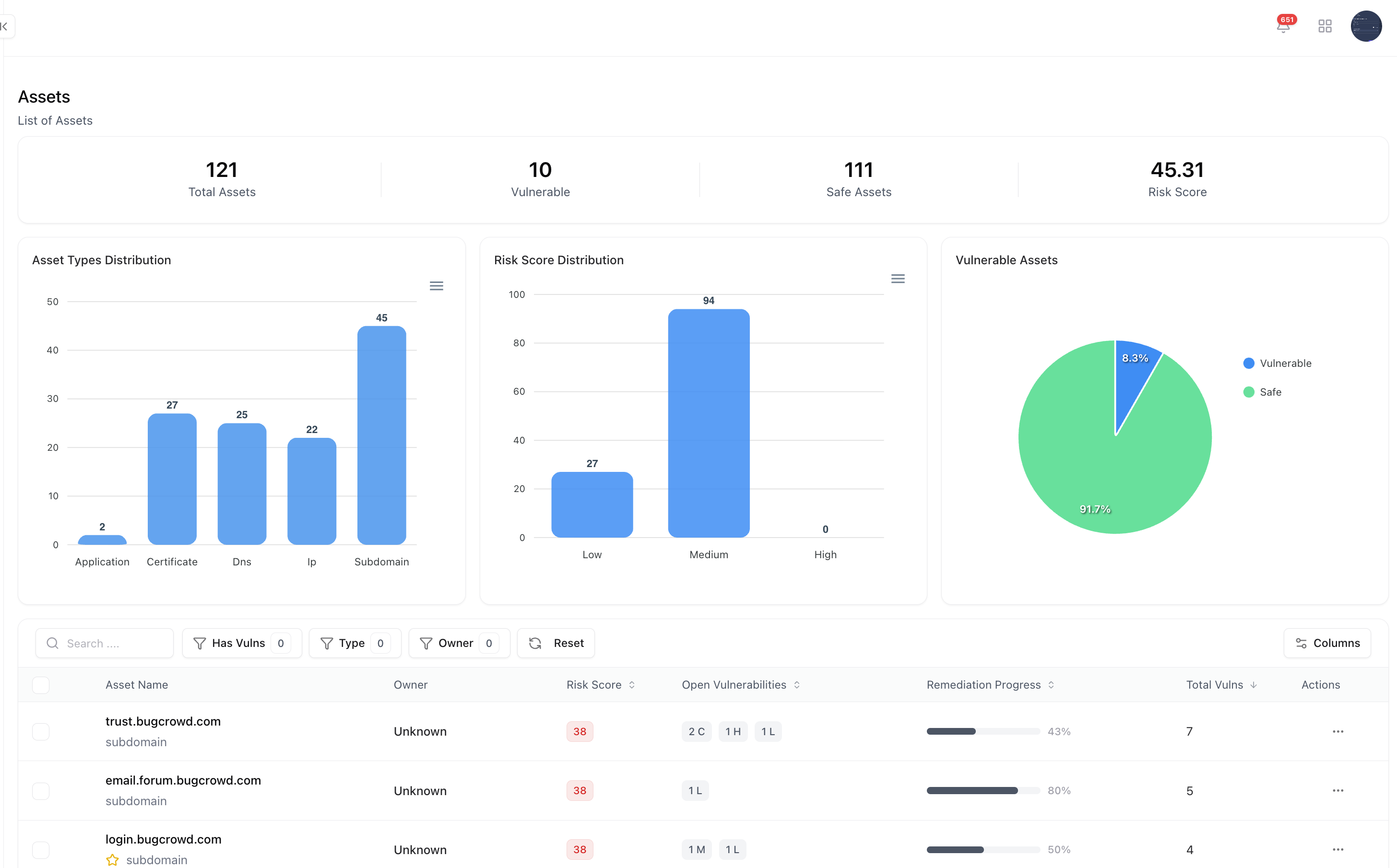
Task: Open the apps grid menu in top bar
Action: pos(1325,26)
